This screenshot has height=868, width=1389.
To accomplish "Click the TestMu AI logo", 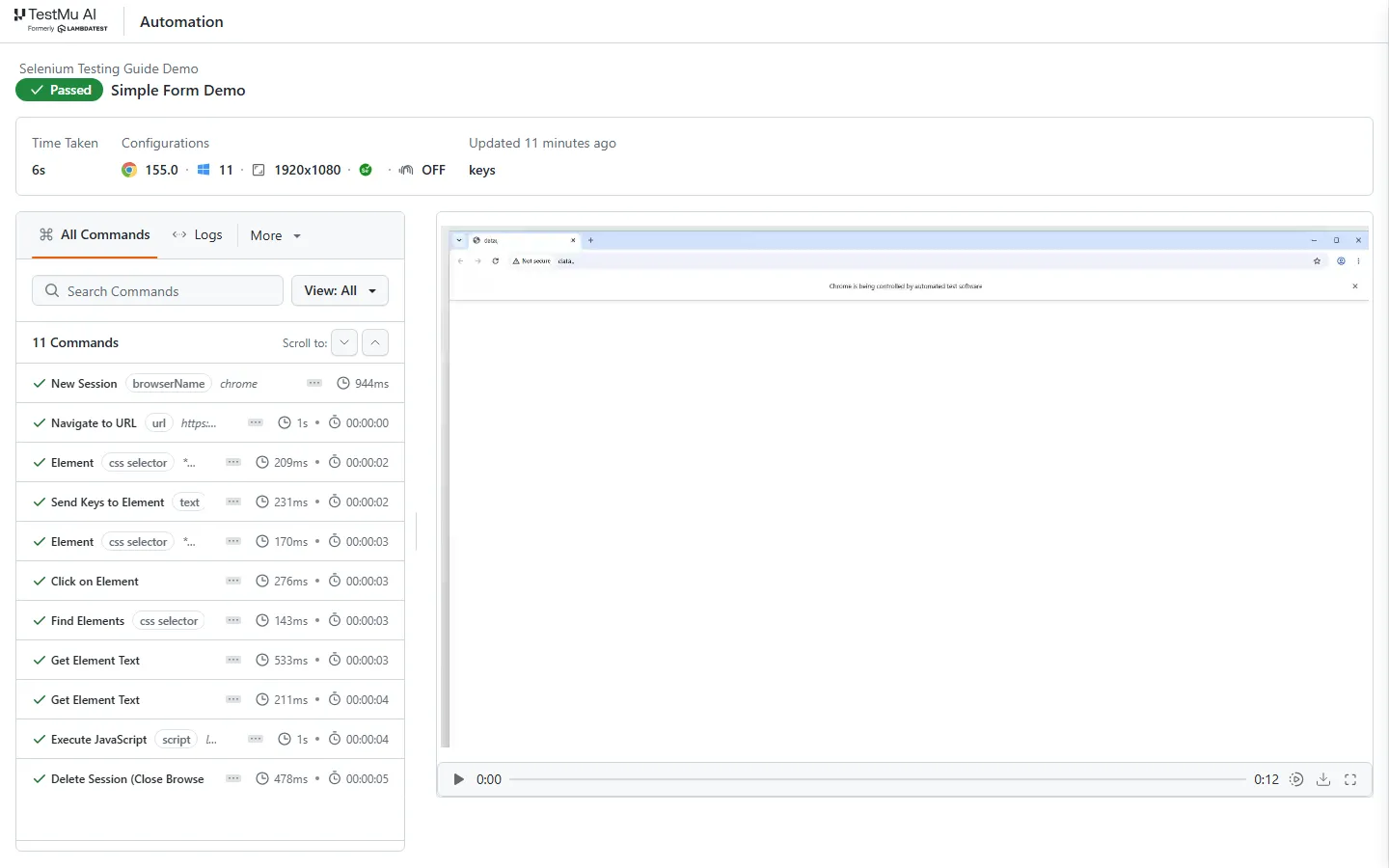I will pos(61,20).
